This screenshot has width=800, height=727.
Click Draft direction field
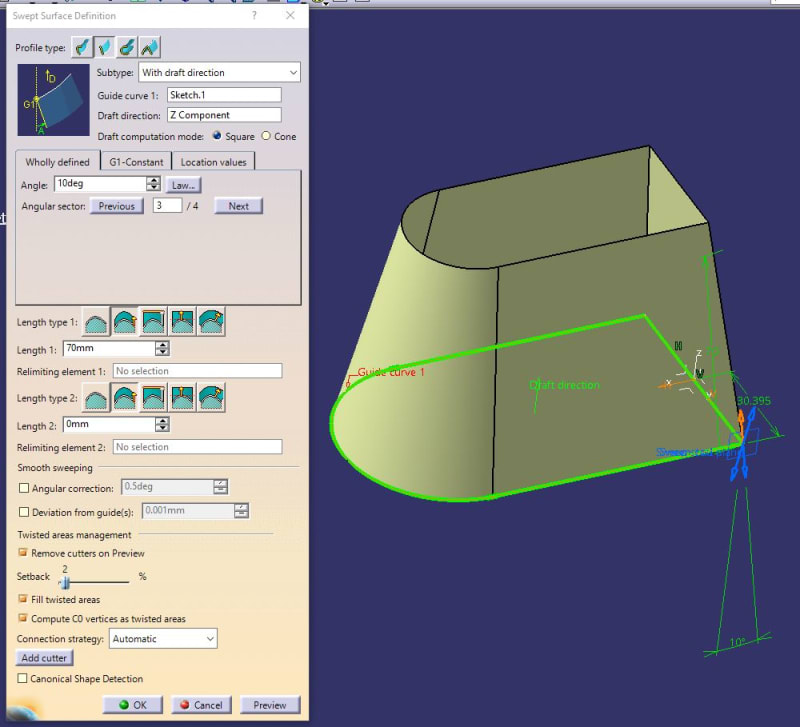pyautogui.click(x=224, y=115)
